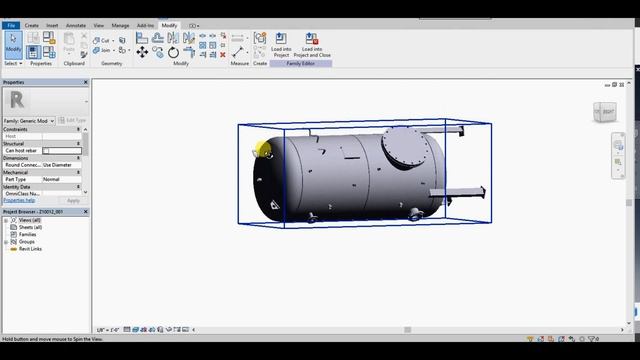Viewport: 640px width, 360px height.
Task: Click the horizontal scrollbar thumb in the view
Action: point(407,330)
